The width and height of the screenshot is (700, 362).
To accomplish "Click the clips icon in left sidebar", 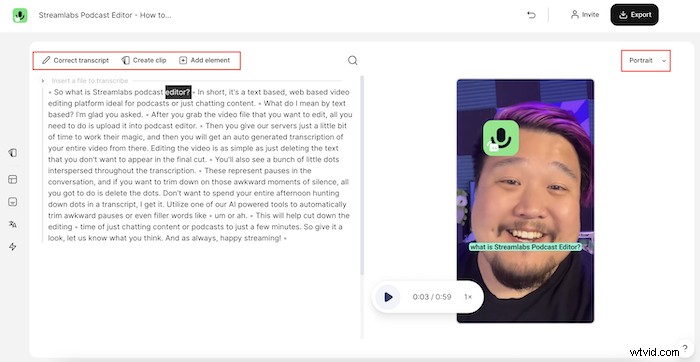I will tap(12, 153).
